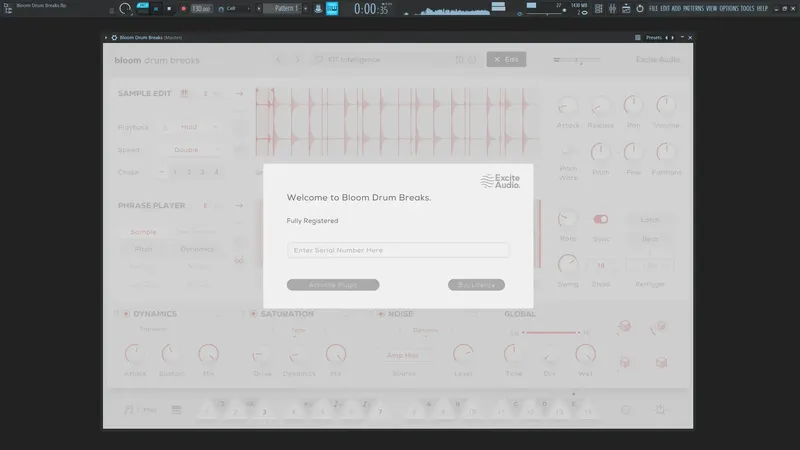Close the editor with the Edit button

(506, 60)
